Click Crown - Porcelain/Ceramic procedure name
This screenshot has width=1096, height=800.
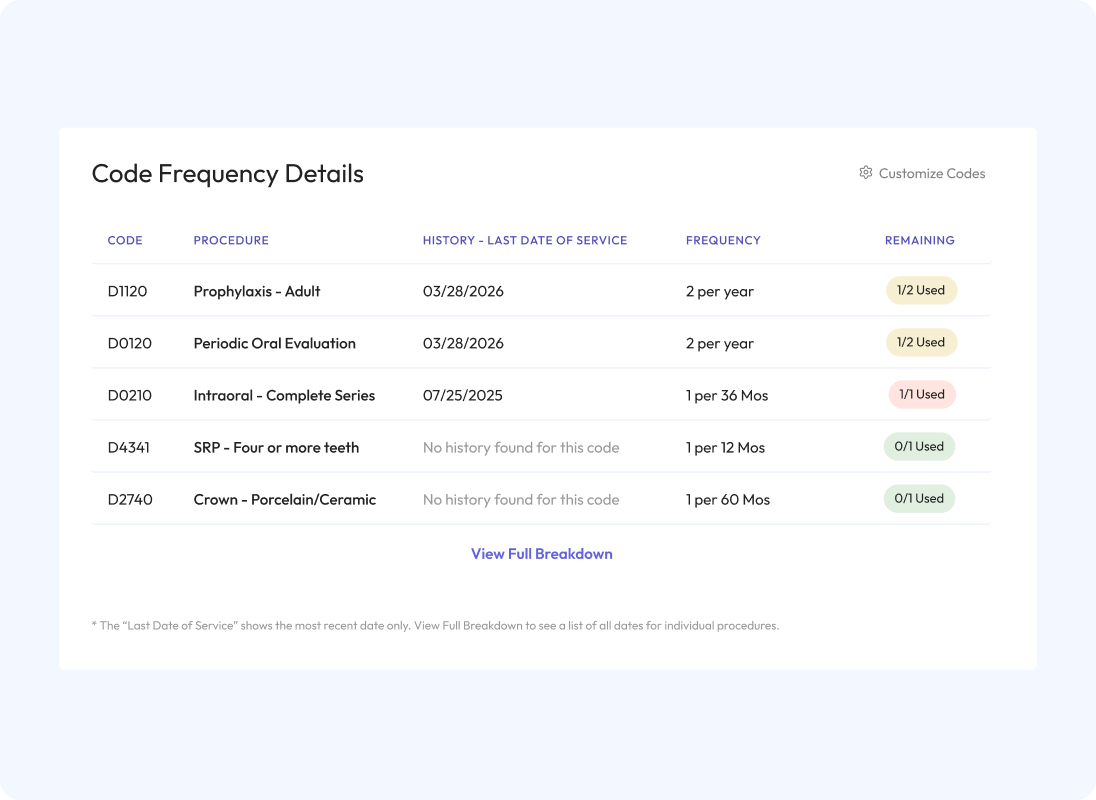coord(284,500)
